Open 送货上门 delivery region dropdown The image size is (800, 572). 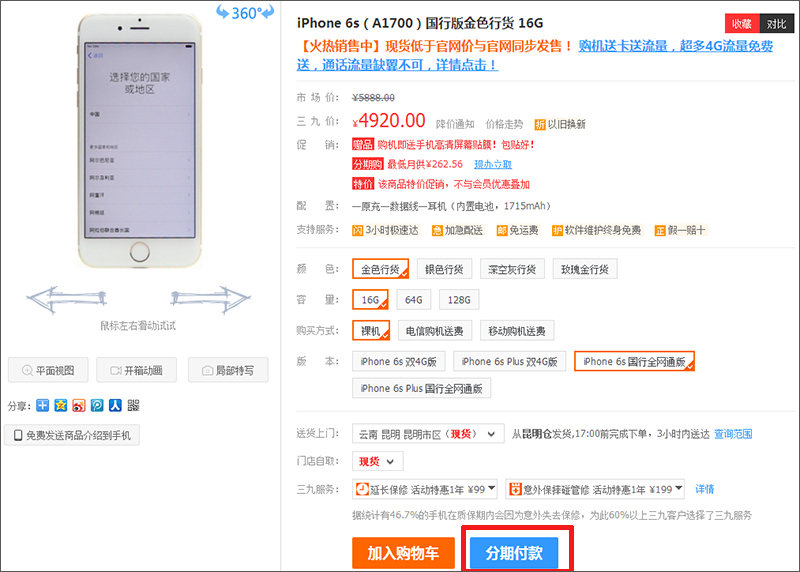[428, 434]
